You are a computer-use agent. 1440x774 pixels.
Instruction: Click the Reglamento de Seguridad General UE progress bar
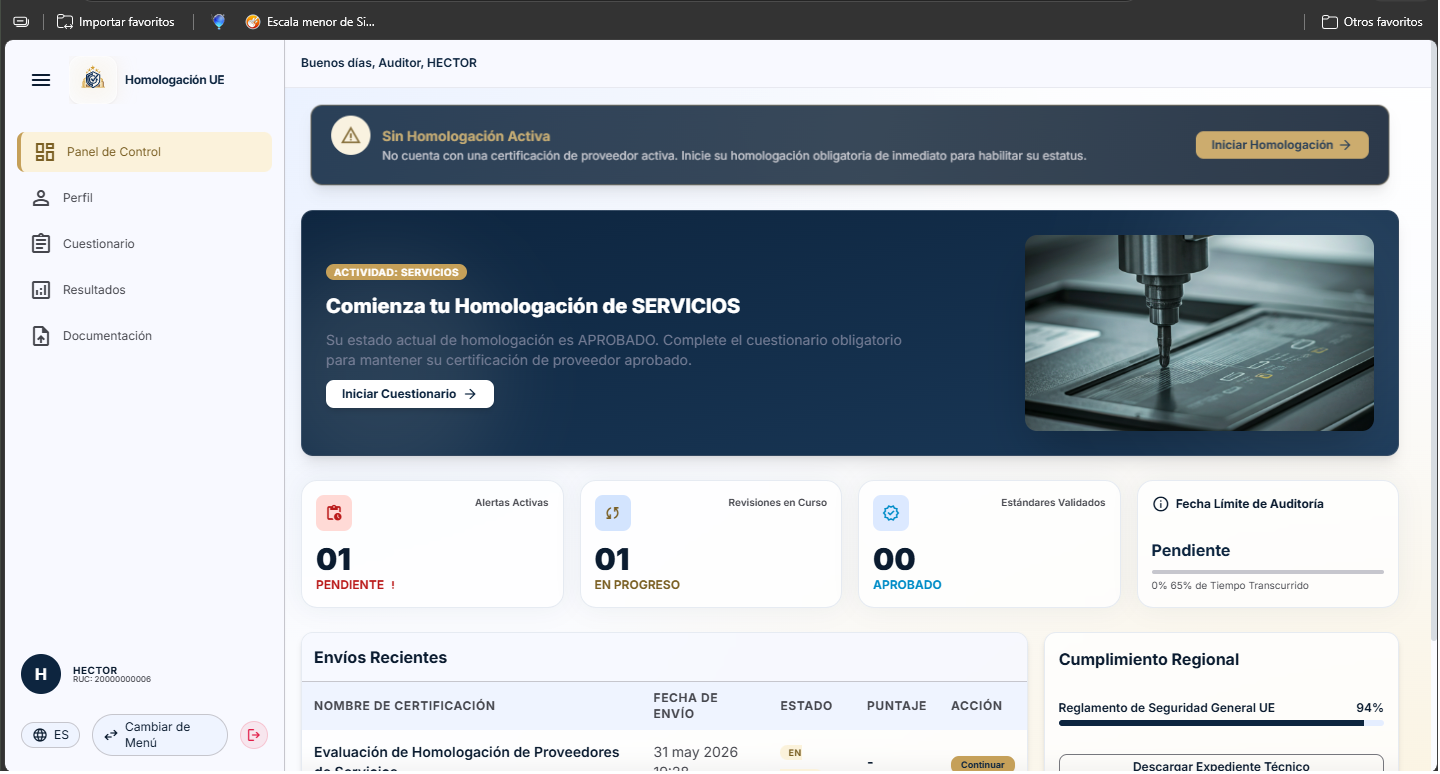point(1221,723)
